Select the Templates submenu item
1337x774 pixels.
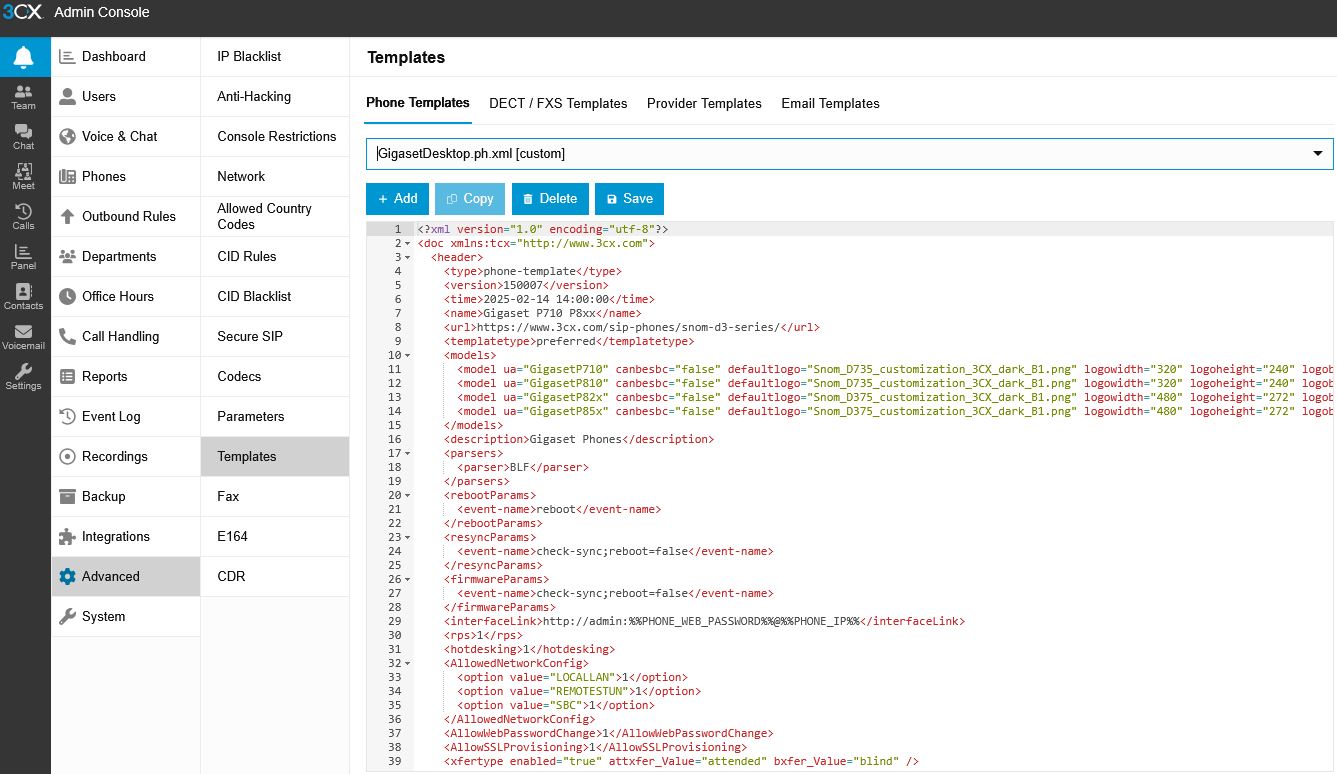click(x=275, y=457)
